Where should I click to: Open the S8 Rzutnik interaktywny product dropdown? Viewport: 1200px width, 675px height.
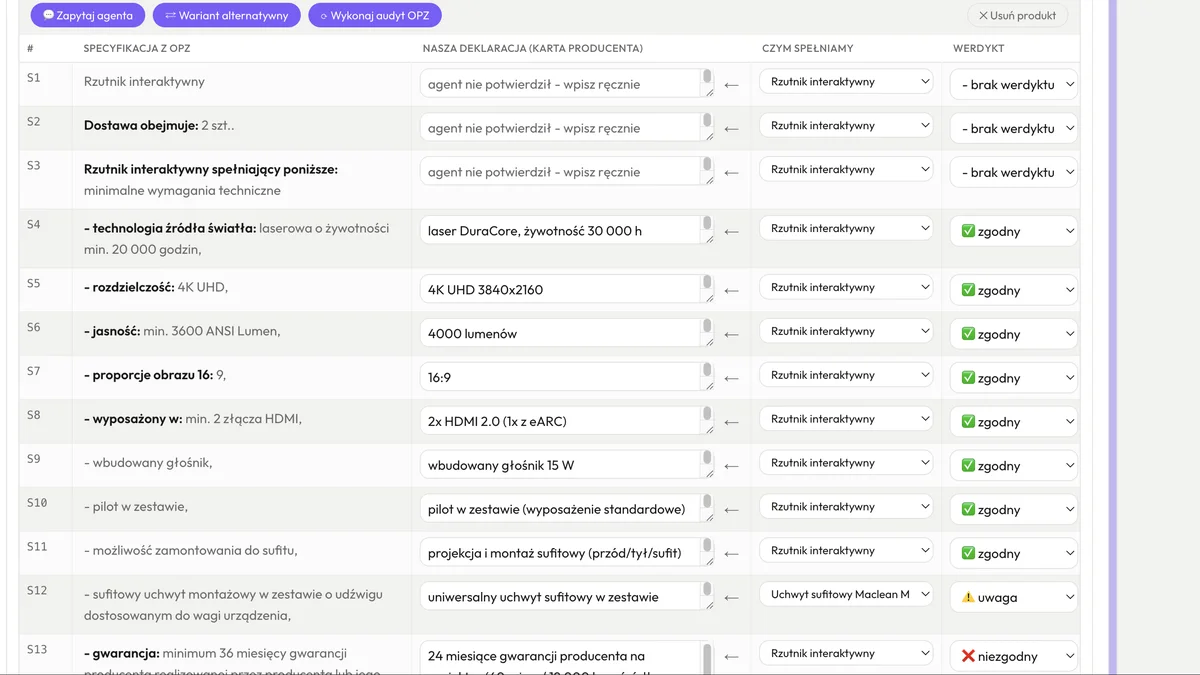click(x=846, y=419)
